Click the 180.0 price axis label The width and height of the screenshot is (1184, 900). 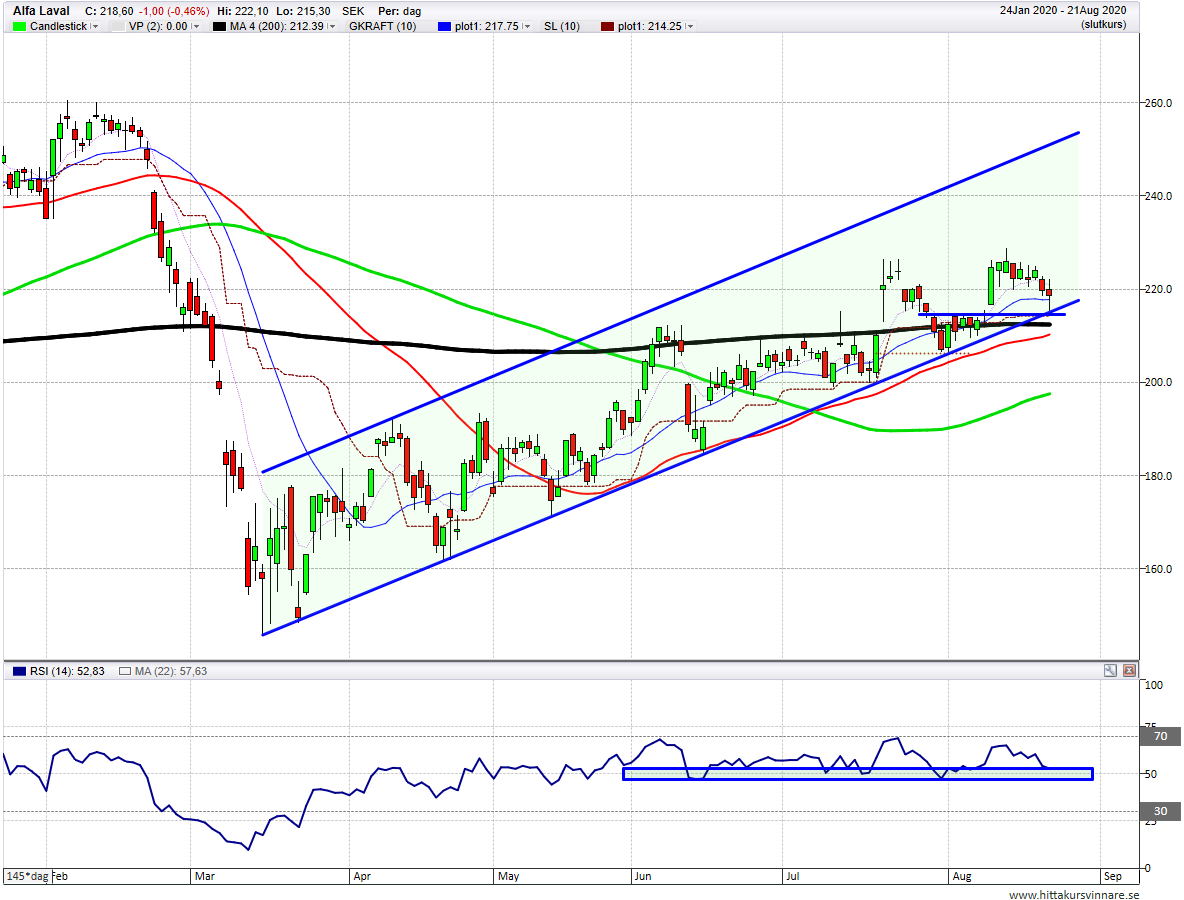click(x=1158, y=476)
